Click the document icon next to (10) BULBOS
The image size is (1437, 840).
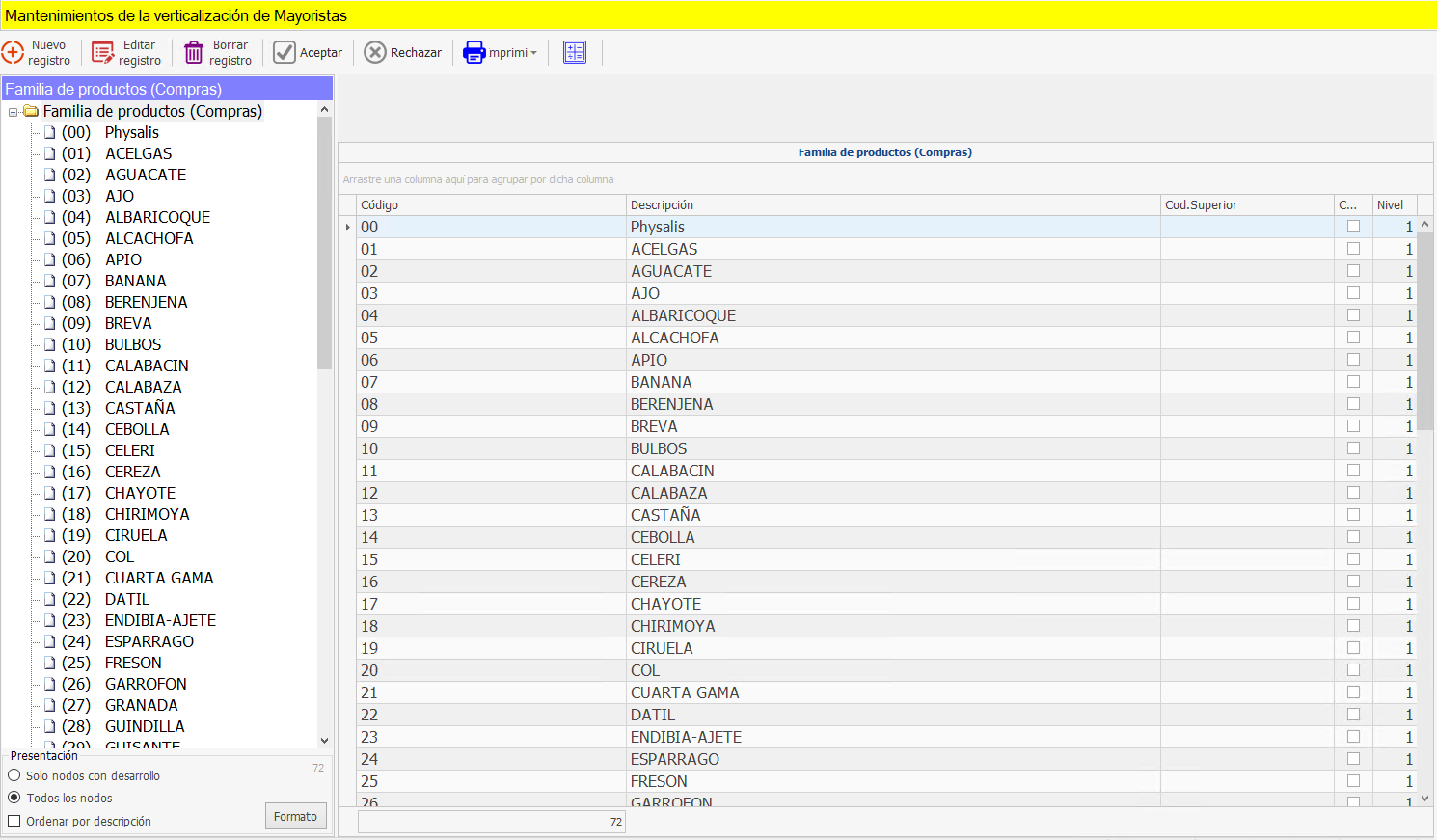tap(50, 344)
